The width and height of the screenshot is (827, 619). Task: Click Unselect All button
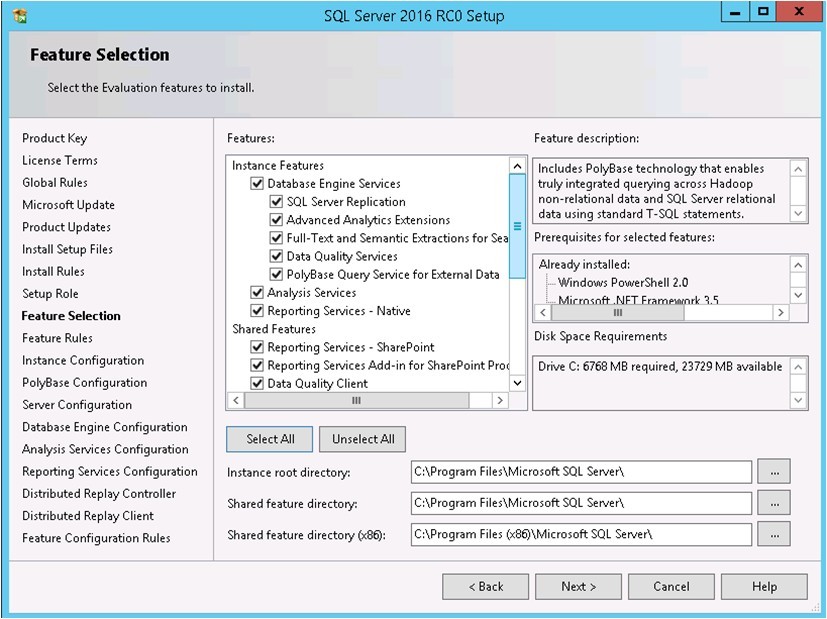[362, 439]
